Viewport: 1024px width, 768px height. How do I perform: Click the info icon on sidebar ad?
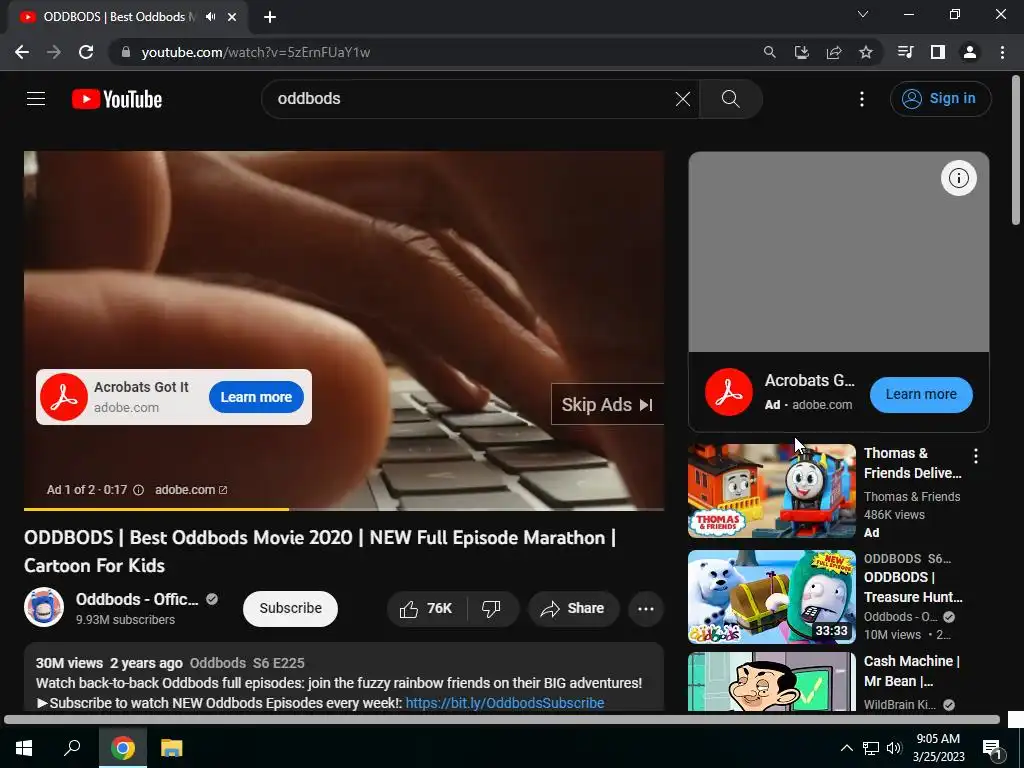coord(958,178)
